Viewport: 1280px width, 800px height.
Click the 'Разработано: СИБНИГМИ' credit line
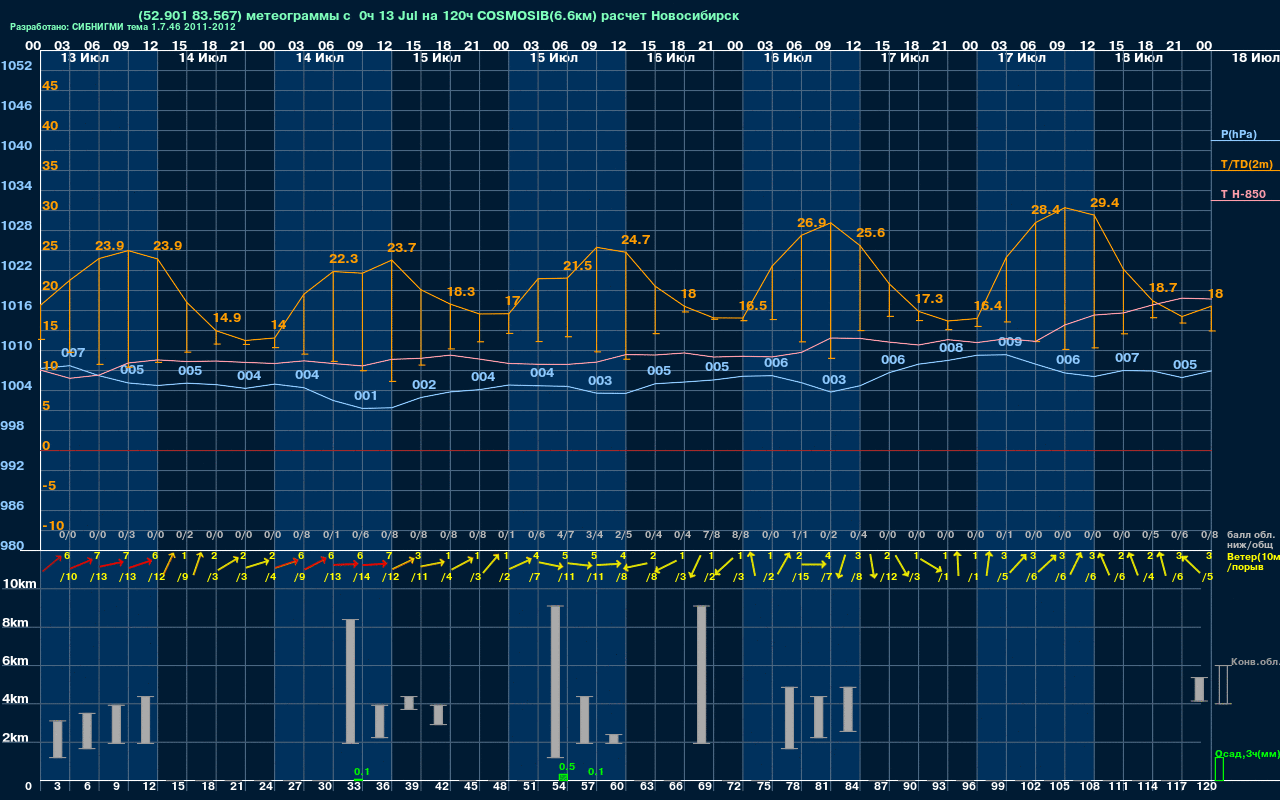[123, 28]
